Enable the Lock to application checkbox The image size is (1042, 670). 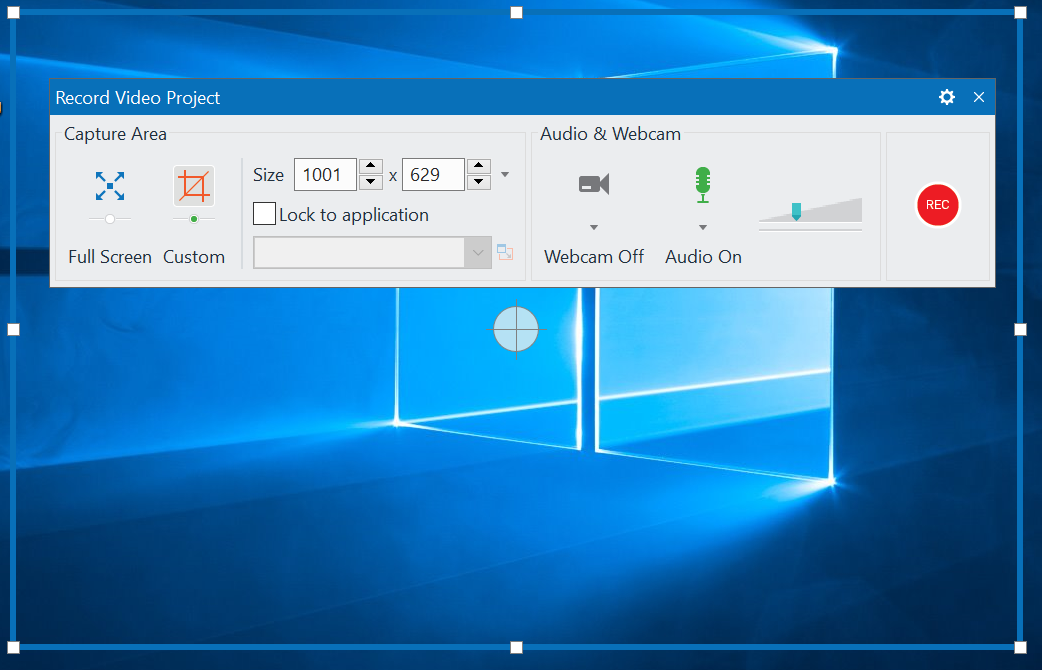click(264, 214)
